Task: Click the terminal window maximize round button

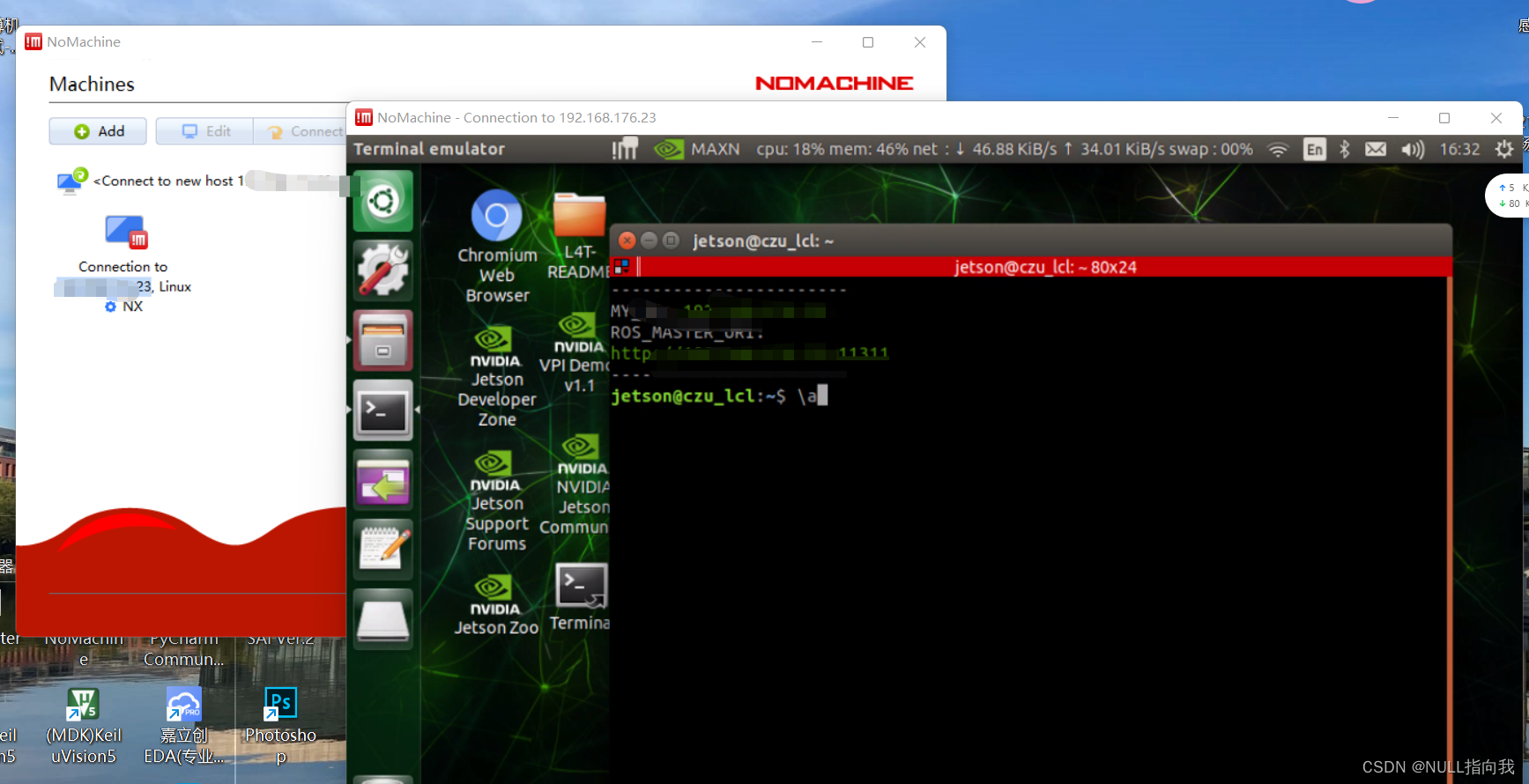Action: [x=671, y=240]
